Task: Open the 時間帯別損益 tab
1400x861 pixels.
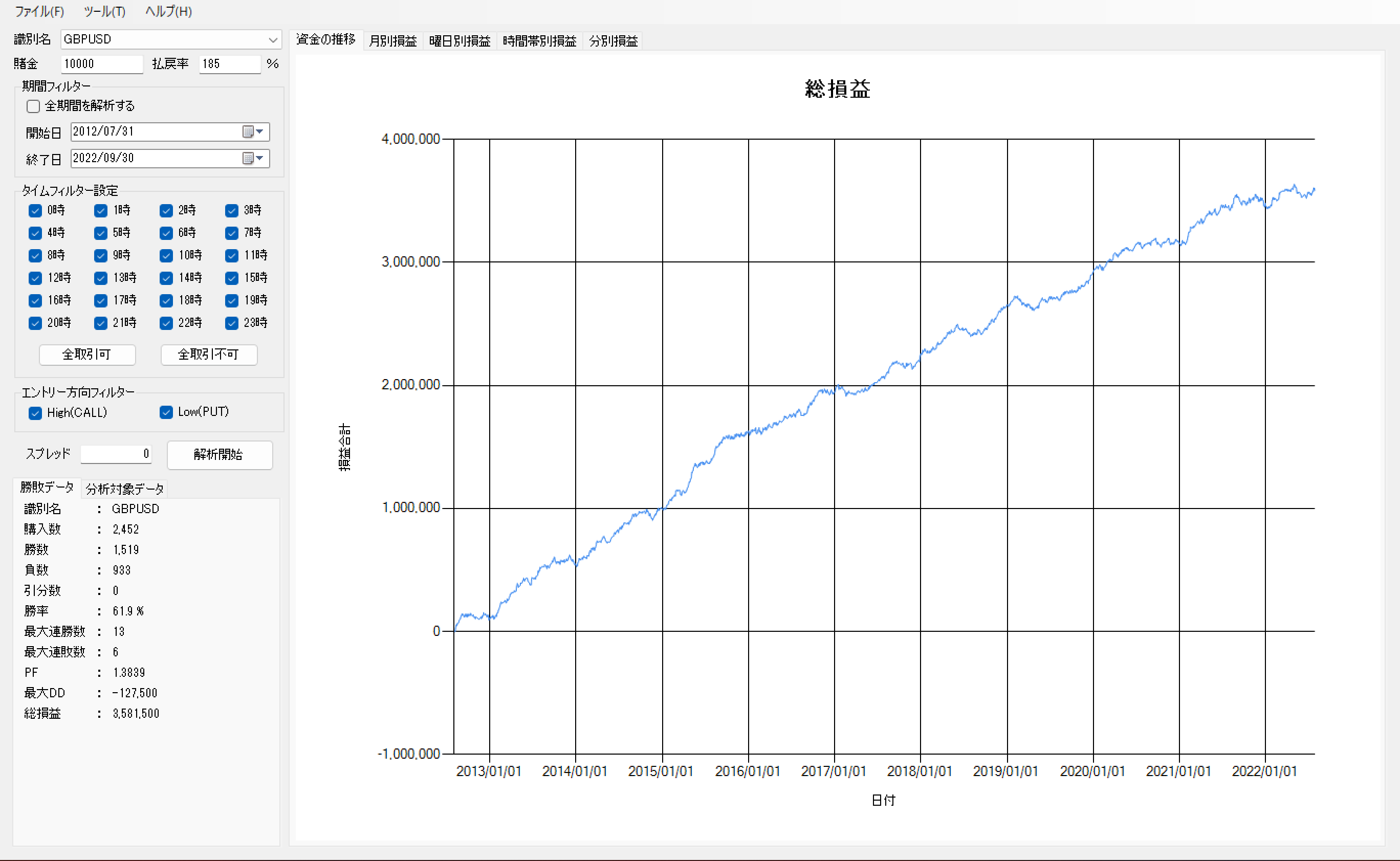Action: click(x=539, y=41)
